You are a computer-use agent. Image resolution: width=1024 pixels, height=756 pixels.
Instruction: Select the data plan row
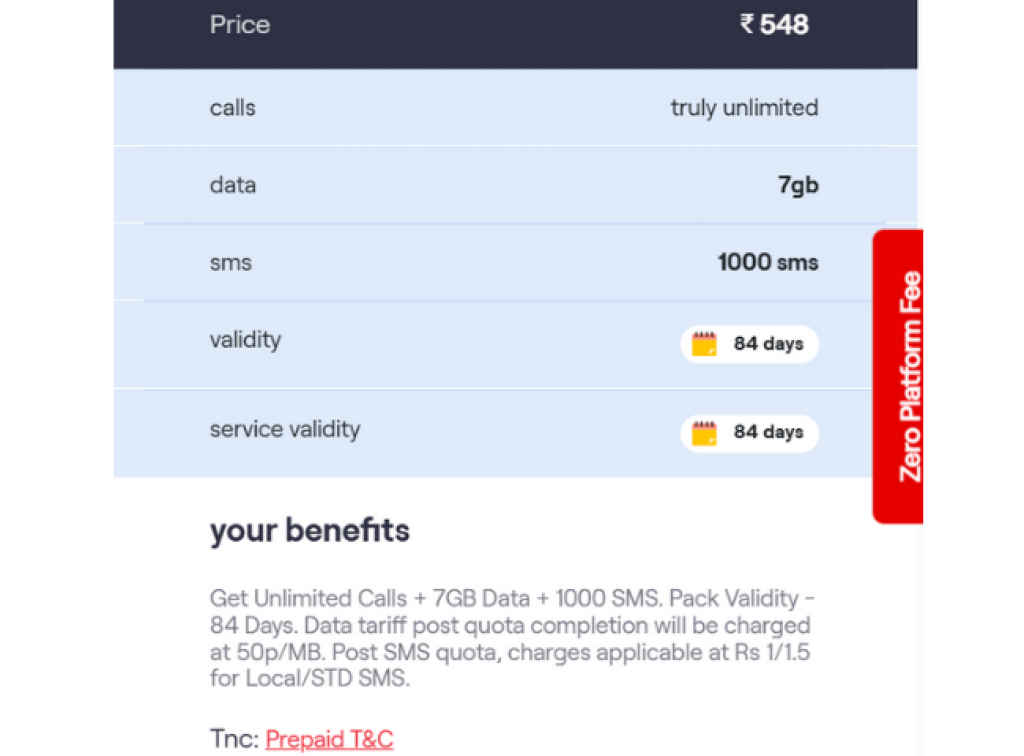[500, 184]
